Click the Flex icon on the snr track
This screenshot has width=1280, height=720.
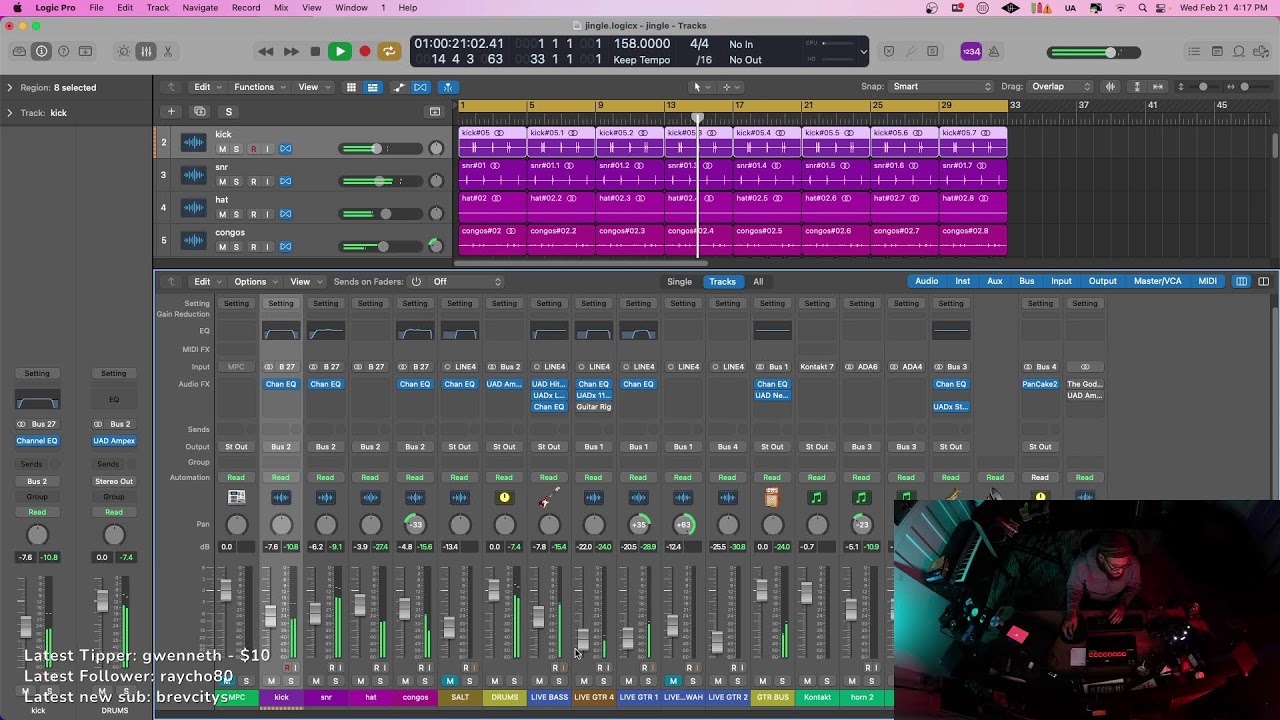click(285, 182)
